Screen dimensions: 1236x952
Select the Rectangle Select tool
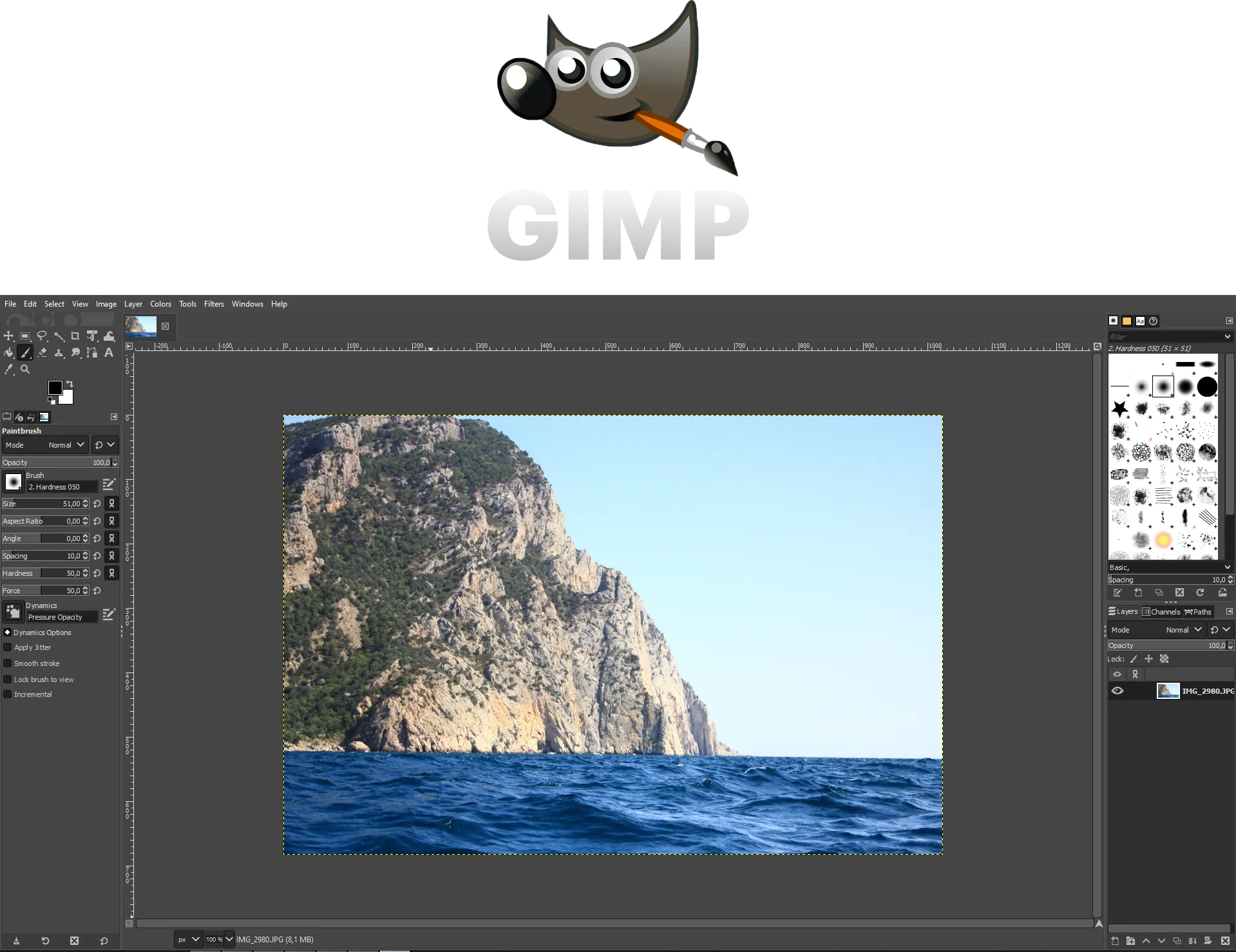pyautogui.click(x=25, y=336)
